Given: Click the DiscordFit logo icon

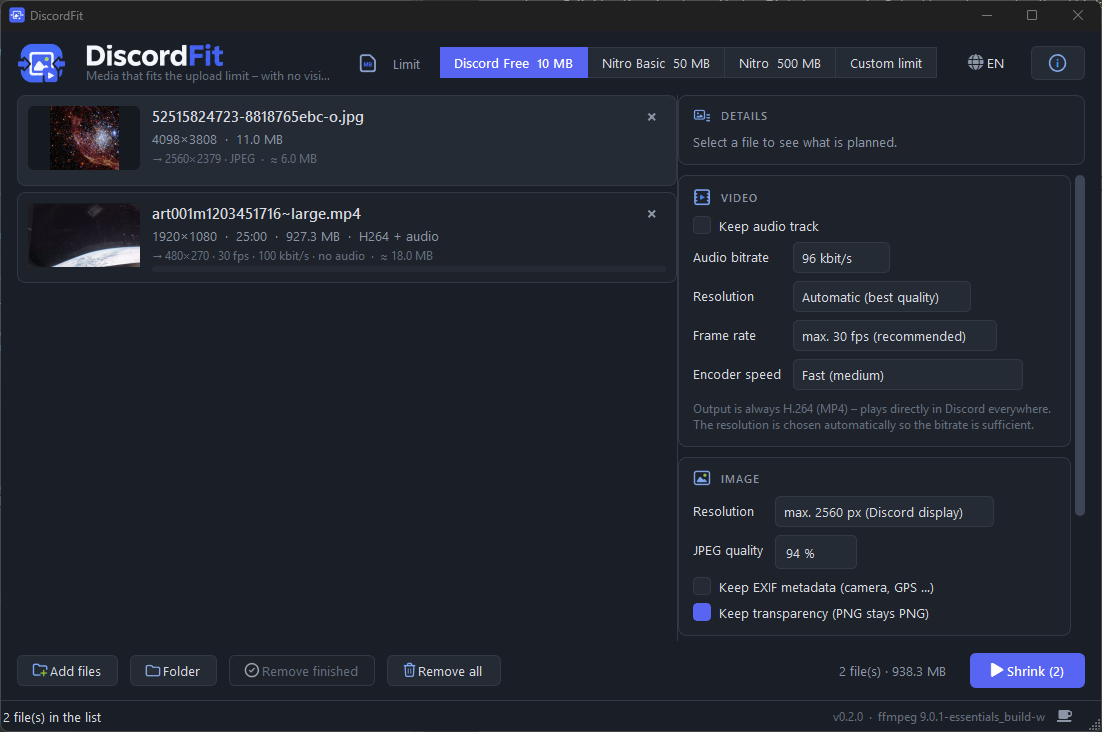Looking at the screenshot, I should coord(41,63).
